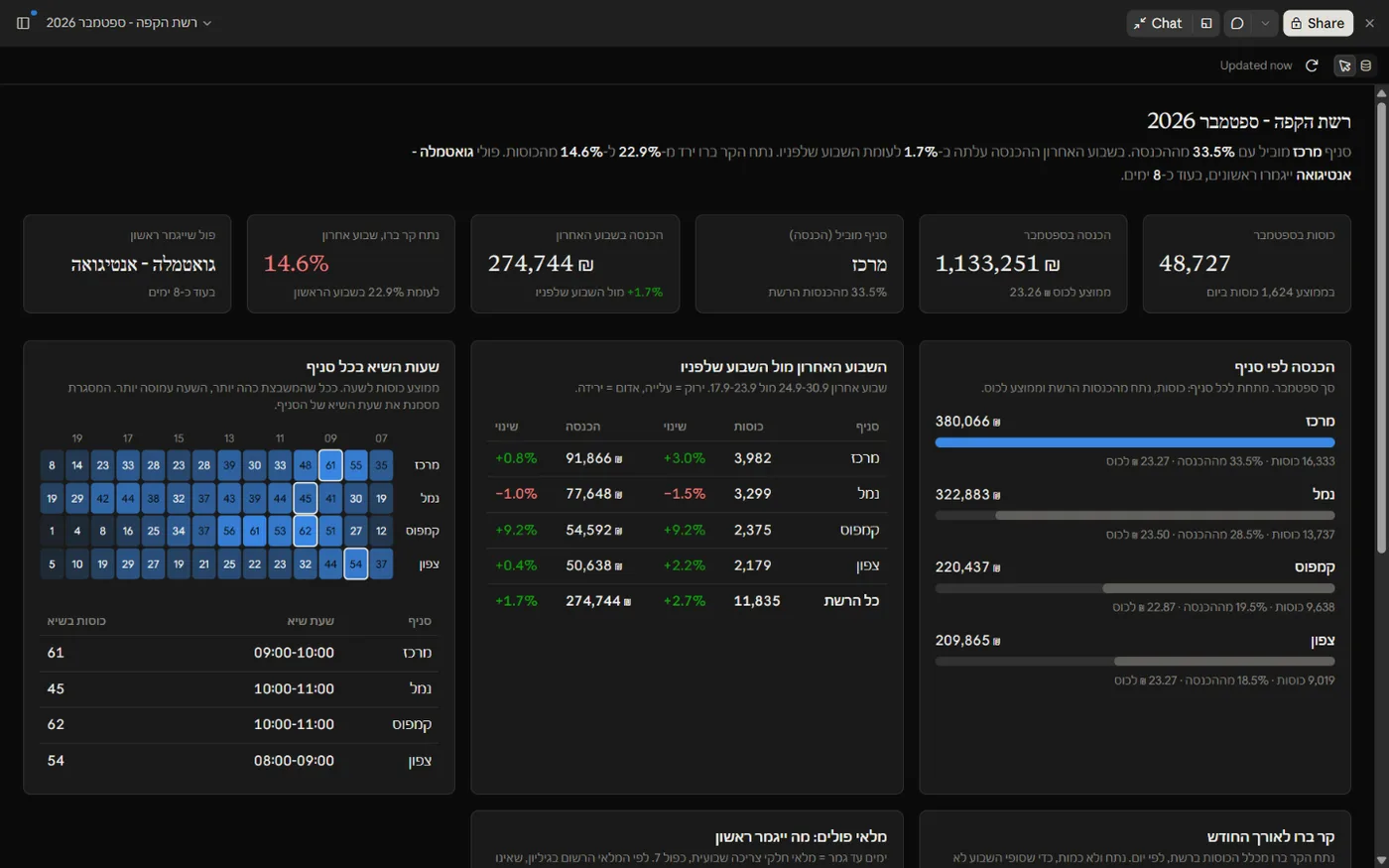Image resolution: width=1389 pixels, height=868 pixels.
Task: Click the Share button
Action: pos(1318,23)
